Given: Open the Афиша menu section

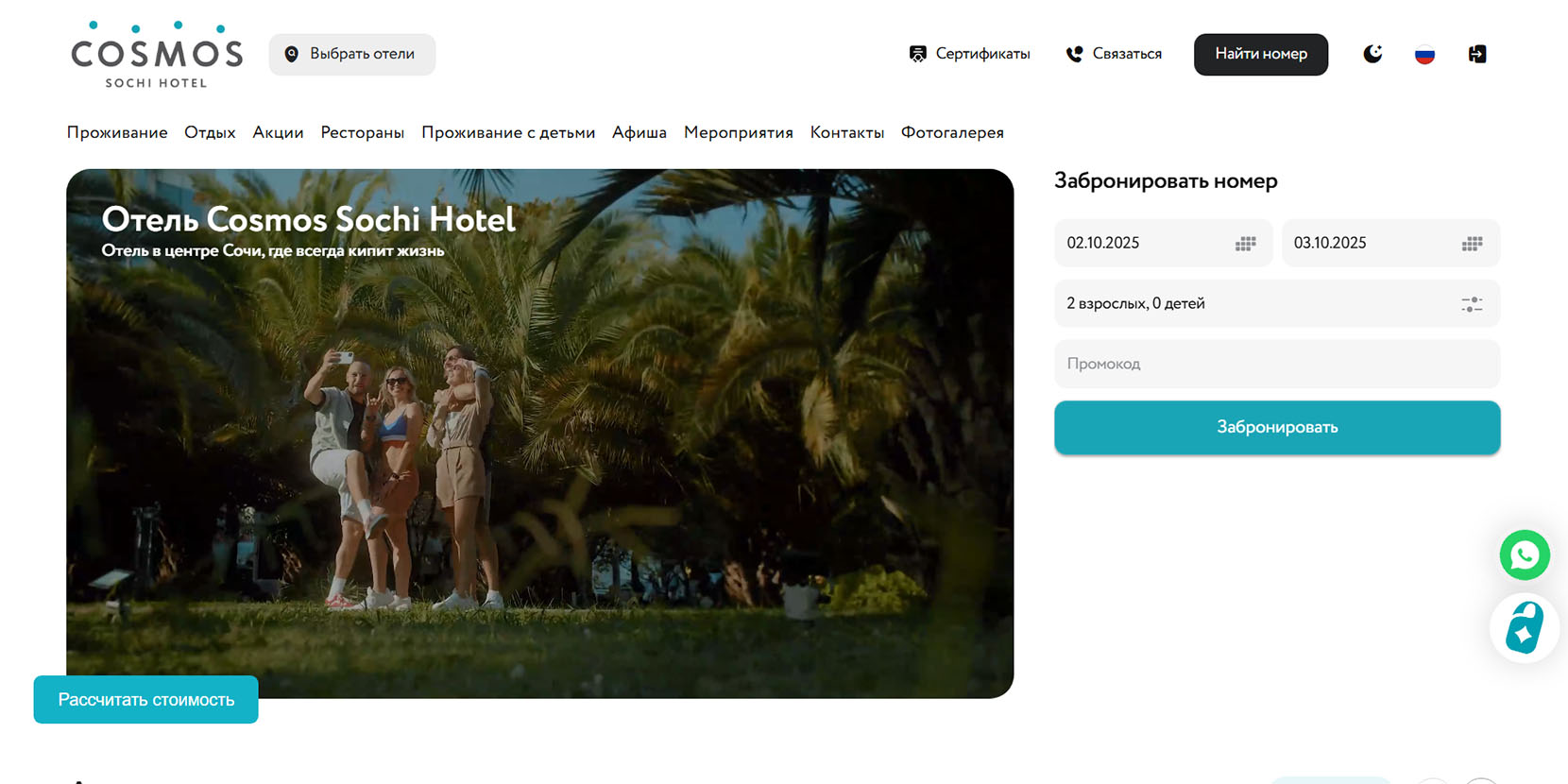Looking at the screenshot, I should (x=639, y=132).
